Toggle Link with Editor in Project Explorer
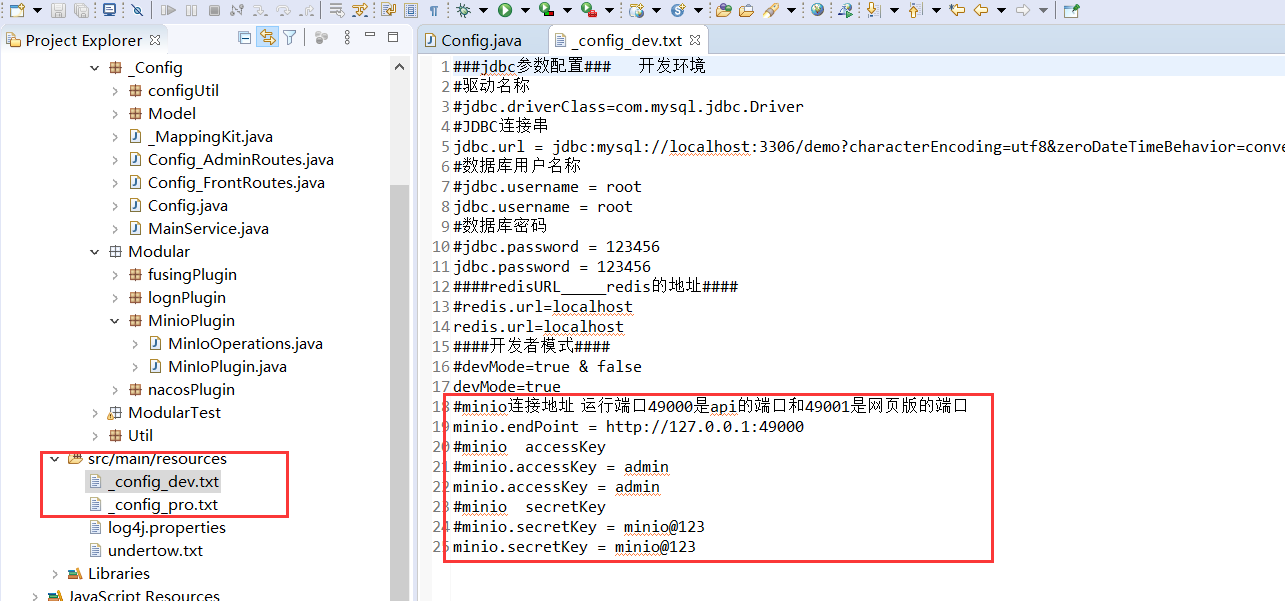 pos(267,39)
